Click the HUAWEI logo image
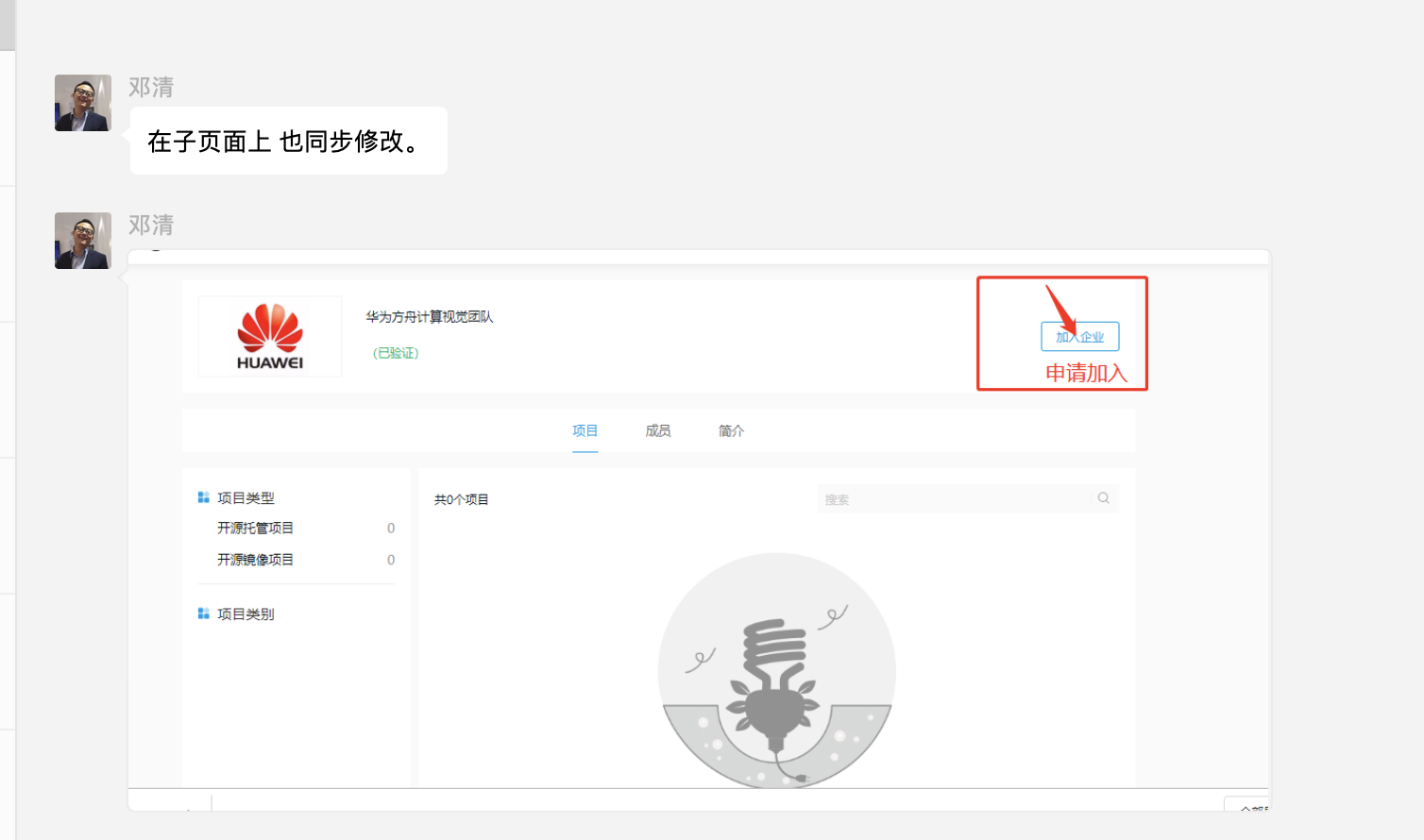The height and width of the screenshot is (840, 1424). coord(270,336)
